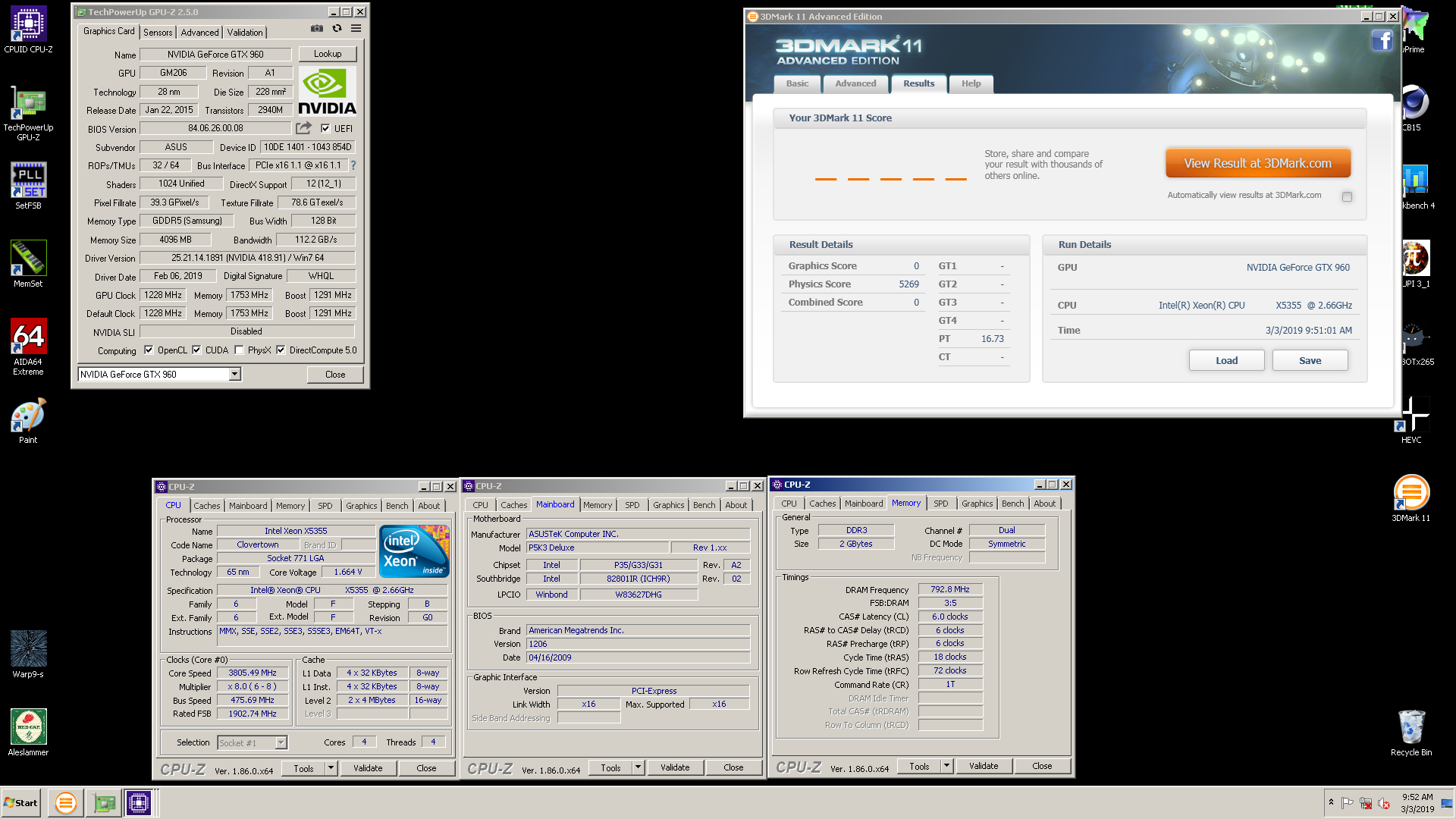Click the CPU-Z taskbar button
The width and height of the screenshot is (1456, 819).
[140, 802]
